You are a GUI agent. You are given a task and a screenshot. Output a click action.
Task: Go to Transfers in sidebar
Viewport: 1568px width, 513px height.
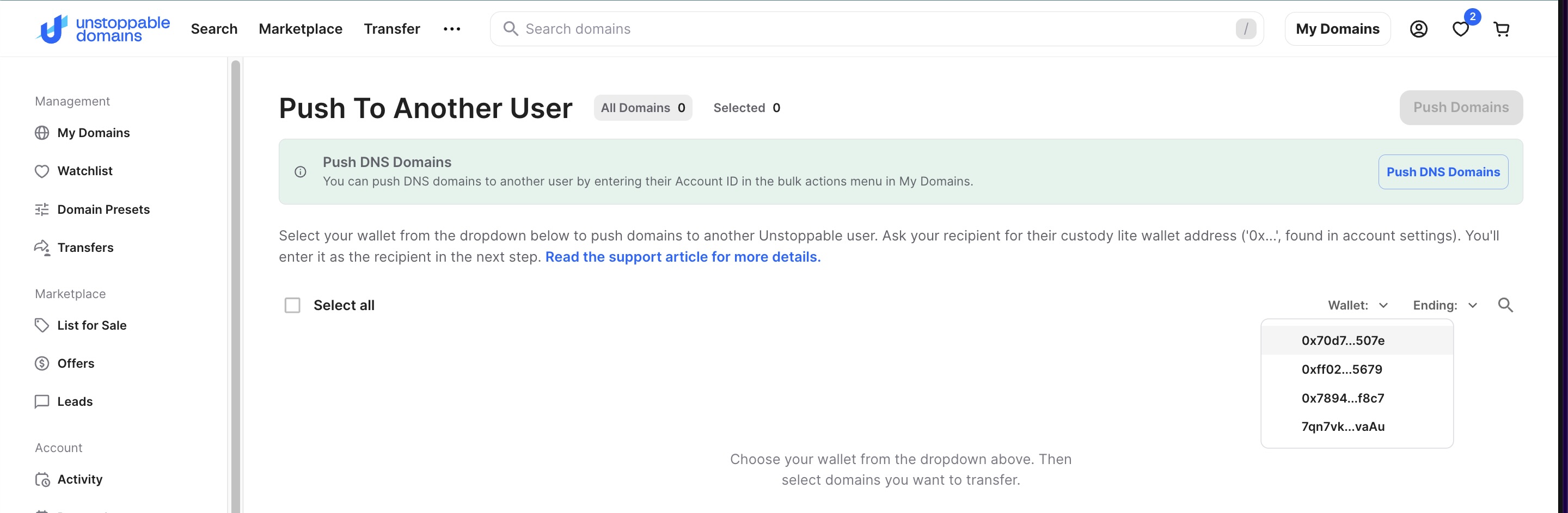pyautogui.click(x=85, y=248)
